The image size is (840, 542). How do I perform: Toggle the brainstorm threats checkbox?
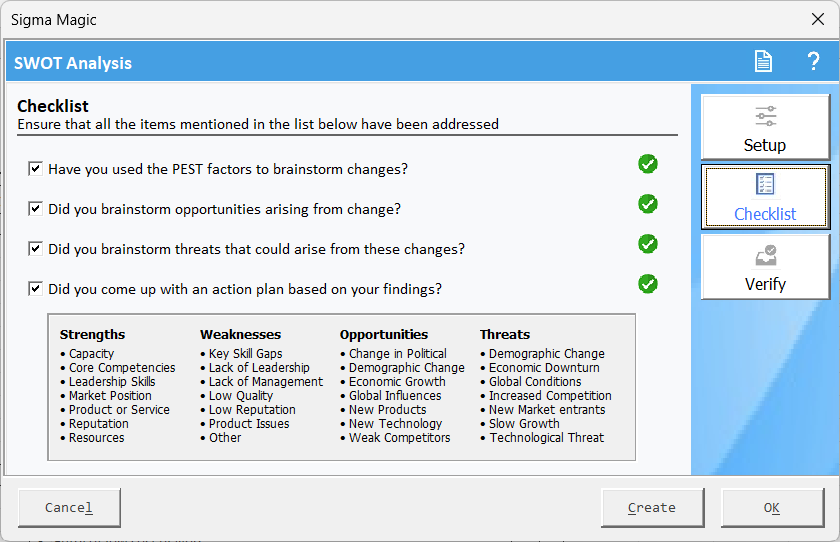[35, 249]
